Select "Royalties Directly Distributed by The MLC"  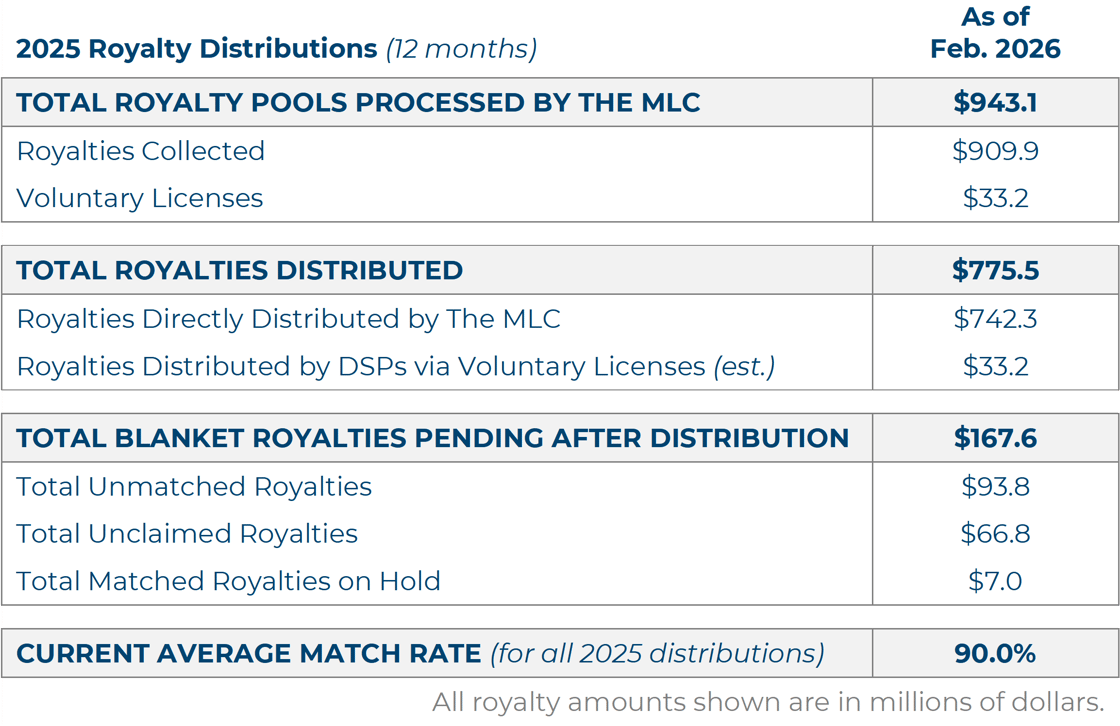pyautogui.click(x=288, y=319)
